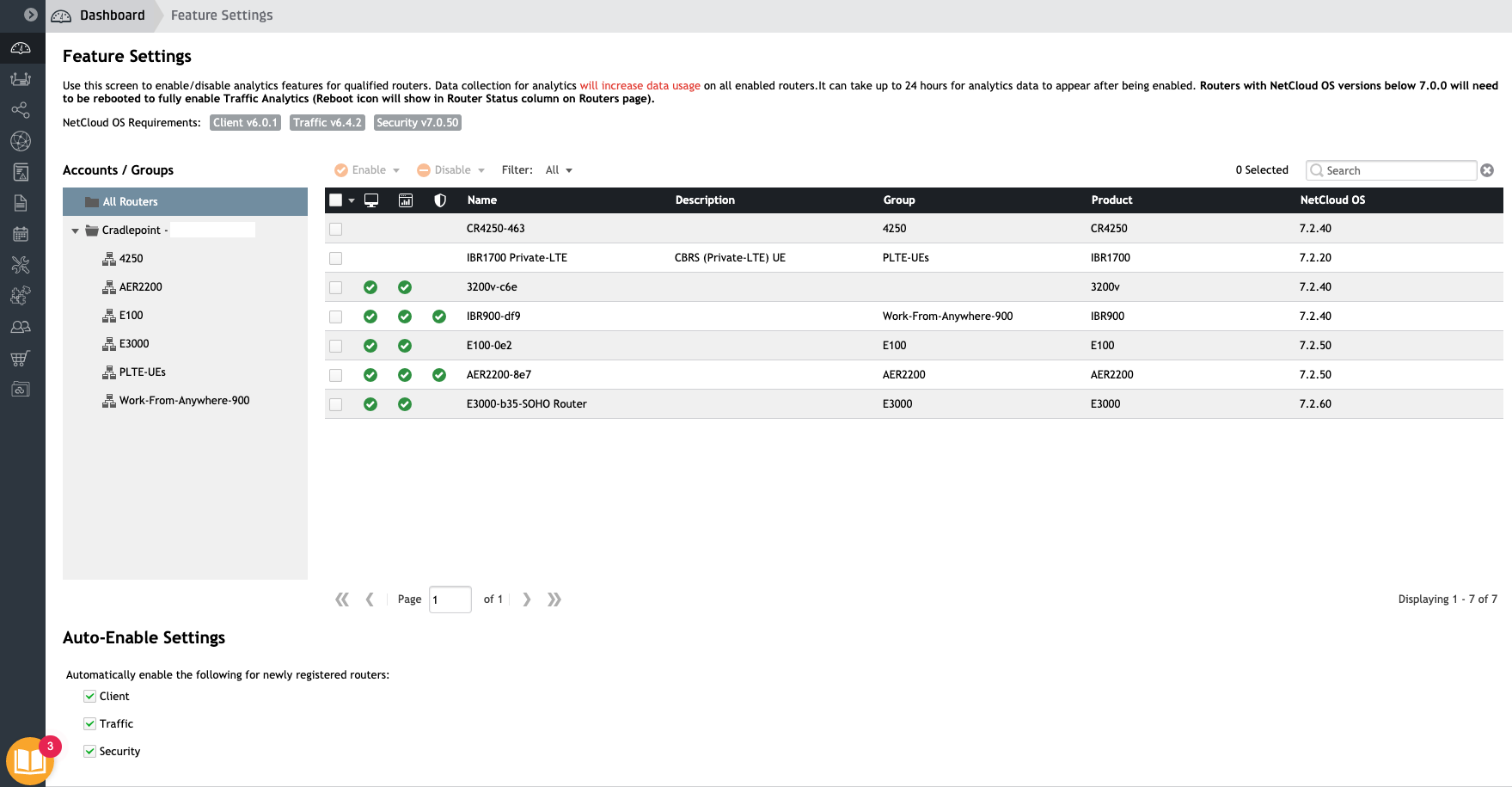Select the All Routers group
The width and height of the screenshot is (1512, 787).
(185, 201)
